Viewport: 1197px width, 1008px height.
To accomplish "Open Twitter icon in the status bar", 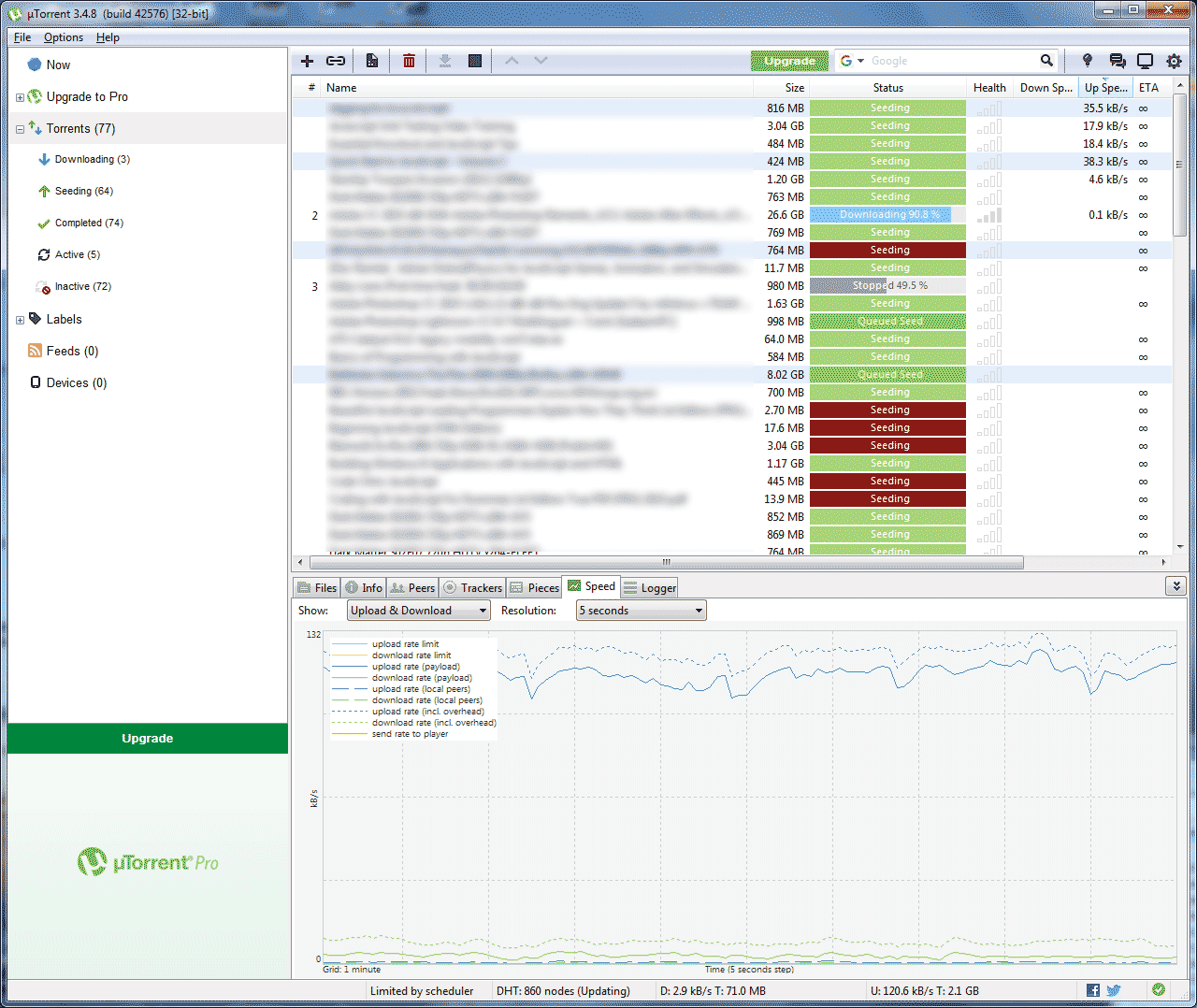I will 1114,990.
